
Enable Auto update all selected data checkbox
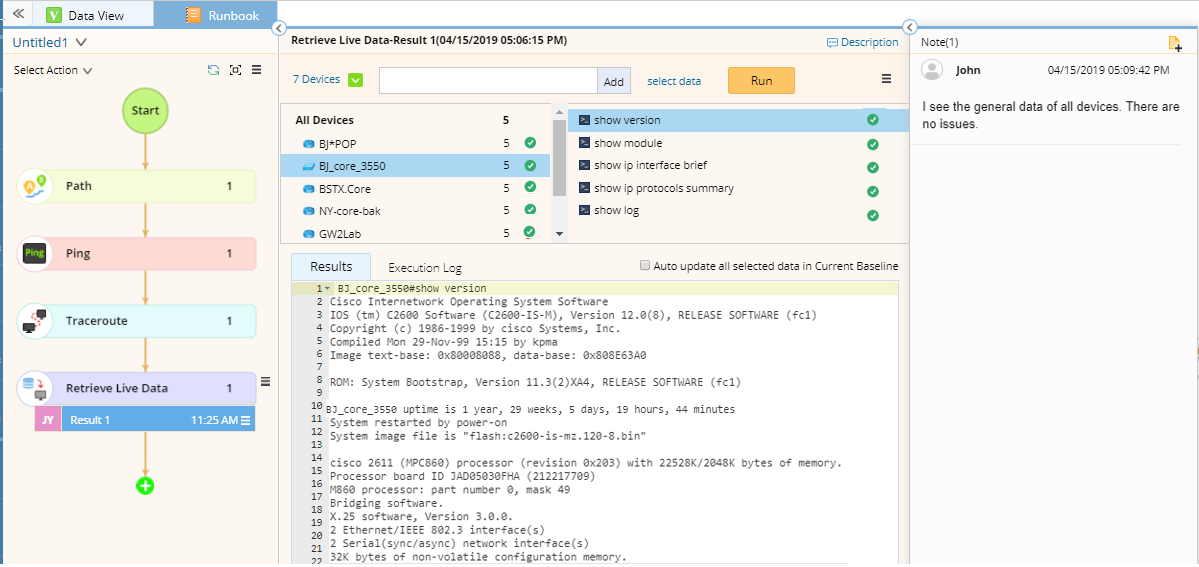point(645,266)
